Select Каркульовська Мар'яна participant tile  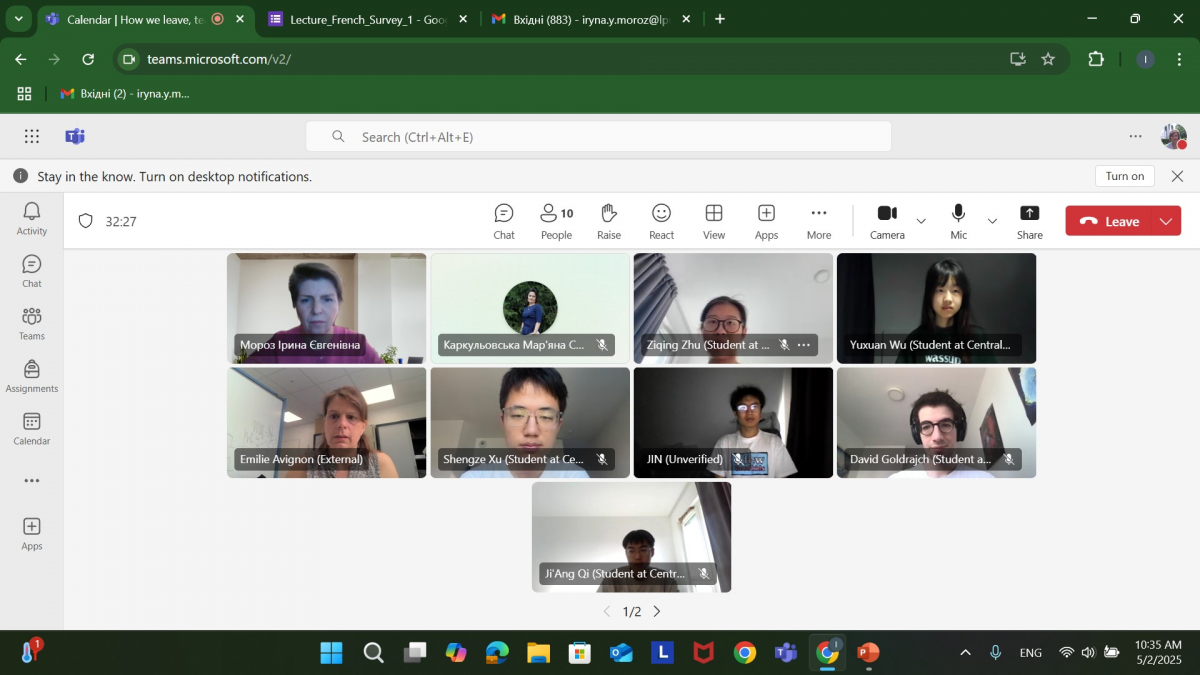point(530,308)
